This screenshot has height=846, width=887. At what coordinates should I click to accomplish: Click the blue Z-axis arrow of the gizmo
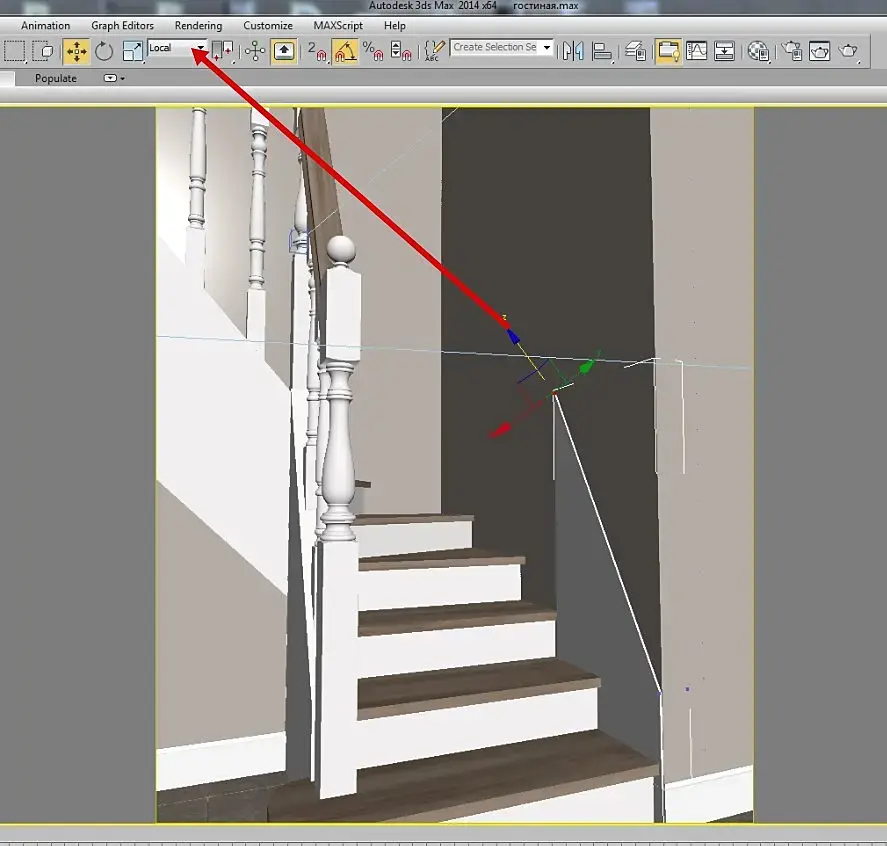513,337
